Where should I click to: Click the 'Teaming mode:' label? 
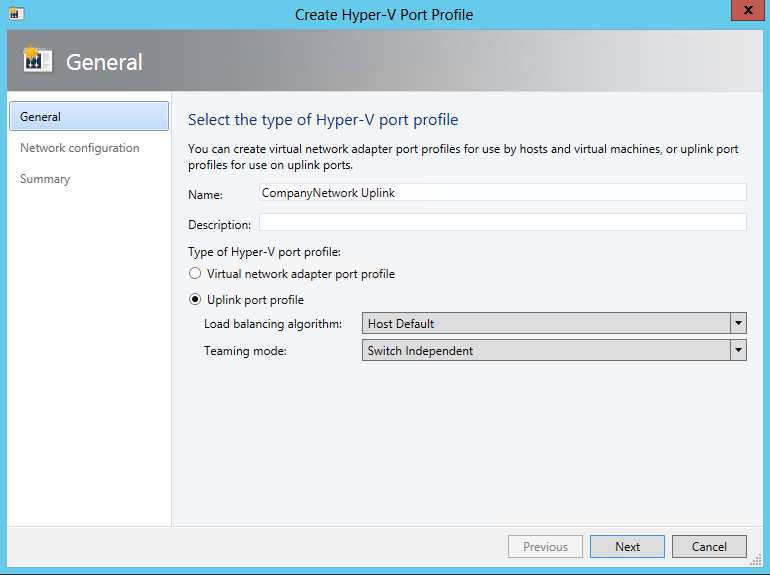[x=245, y=351]
